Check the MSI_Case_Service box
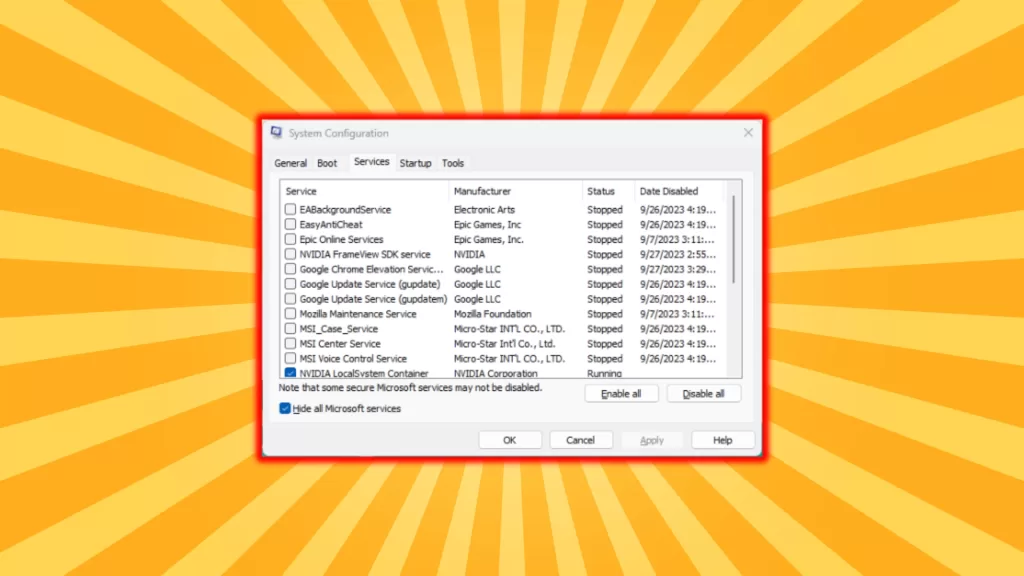 (291, 328)
